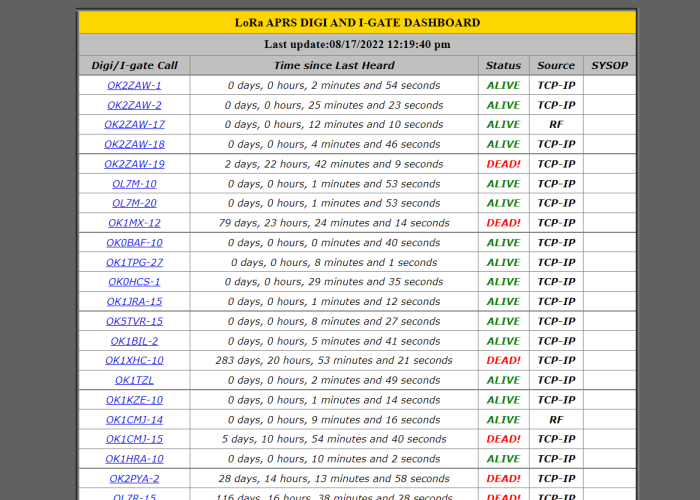Open the OL7M-20 callsign link
This screenshot has width=700, height=500.
tap(134, 203)
